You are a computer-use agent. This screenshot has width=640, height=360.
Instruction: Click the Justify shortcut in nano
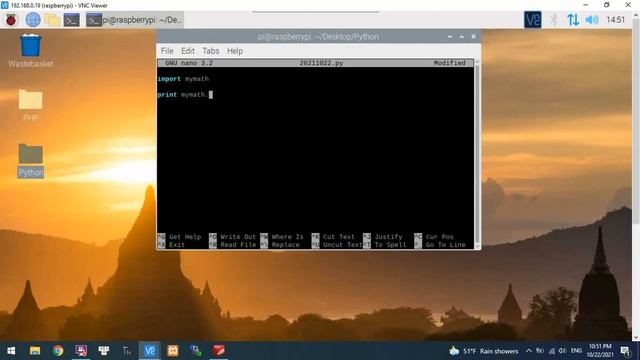click(383, 237)
